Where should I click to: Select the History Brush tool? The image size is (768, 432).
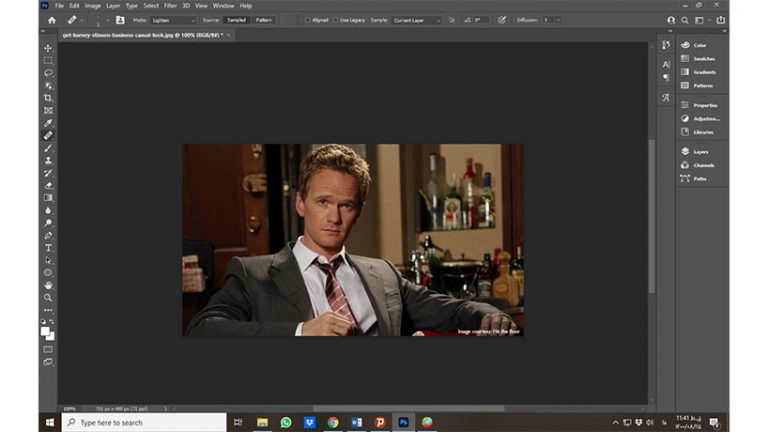click(48, 173)
